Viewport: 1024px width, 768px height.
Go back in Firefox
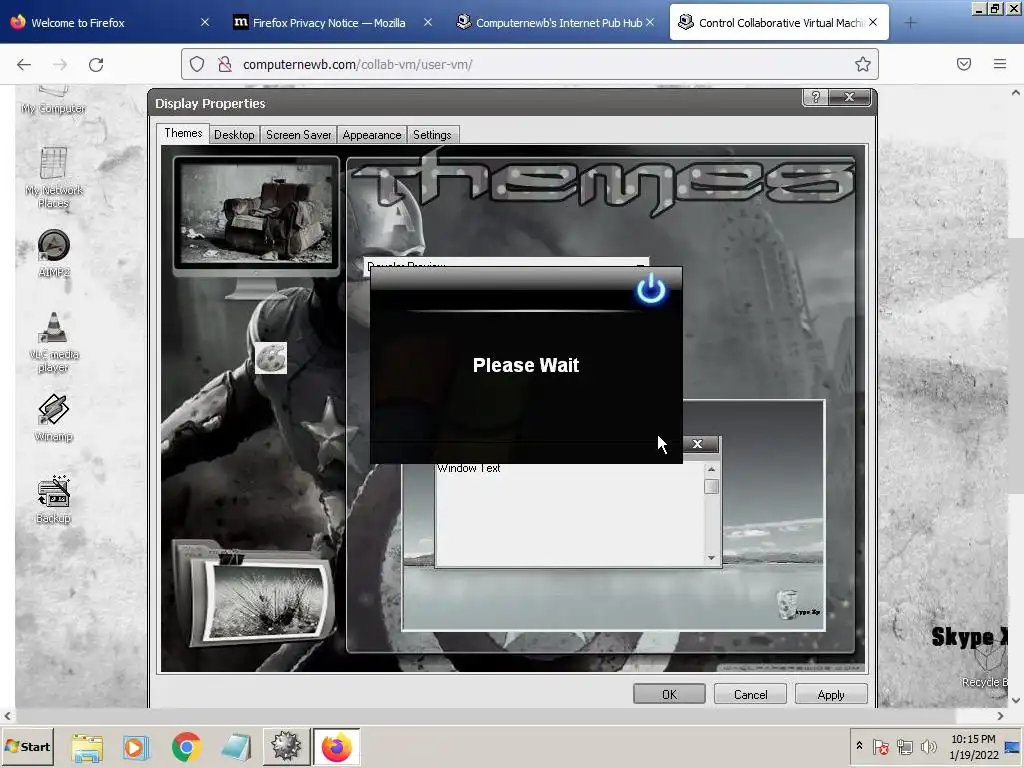(24, 64)
